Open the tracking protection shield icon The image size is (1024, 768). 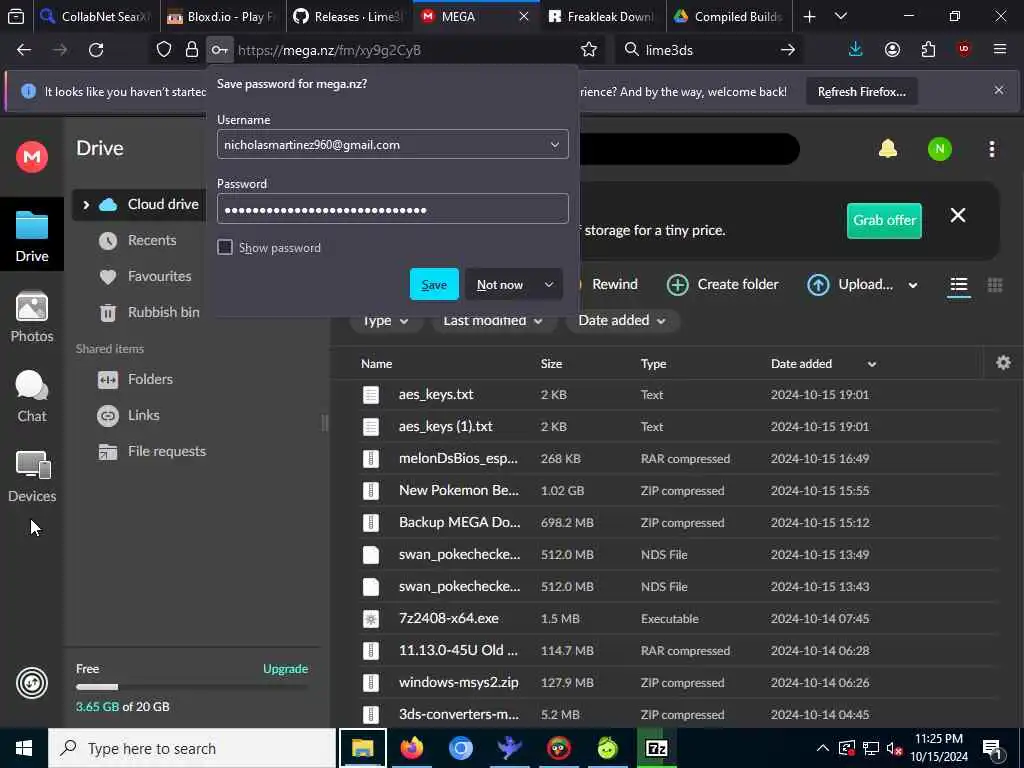tap(164, 50)
